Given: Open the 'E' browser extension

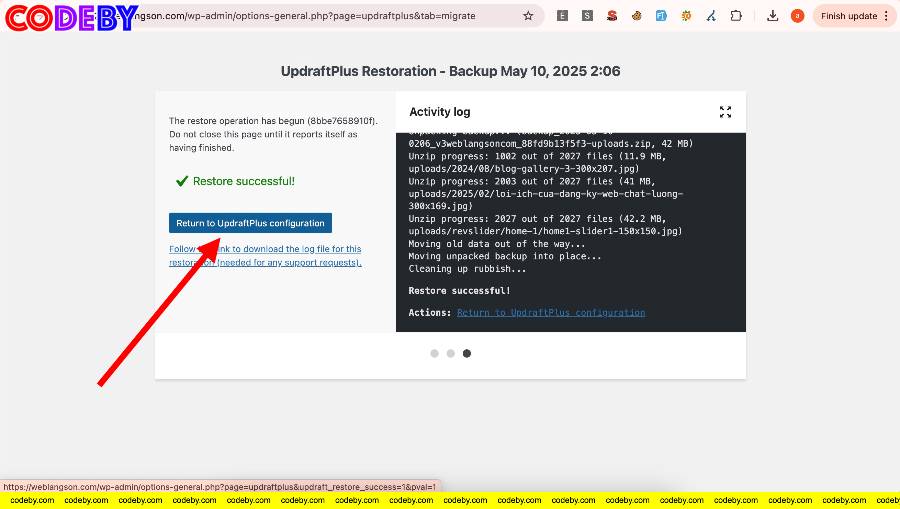Looking at the screenshot, I should click(x=562, y=16).
